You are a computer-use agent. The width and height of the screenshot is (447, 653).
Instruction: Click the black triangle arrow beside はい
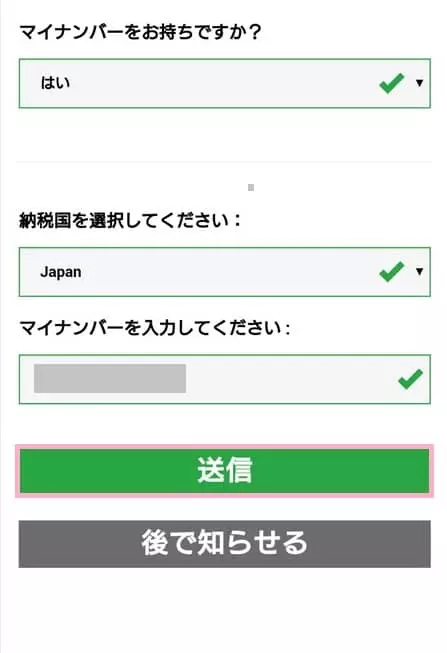[420, 83]
